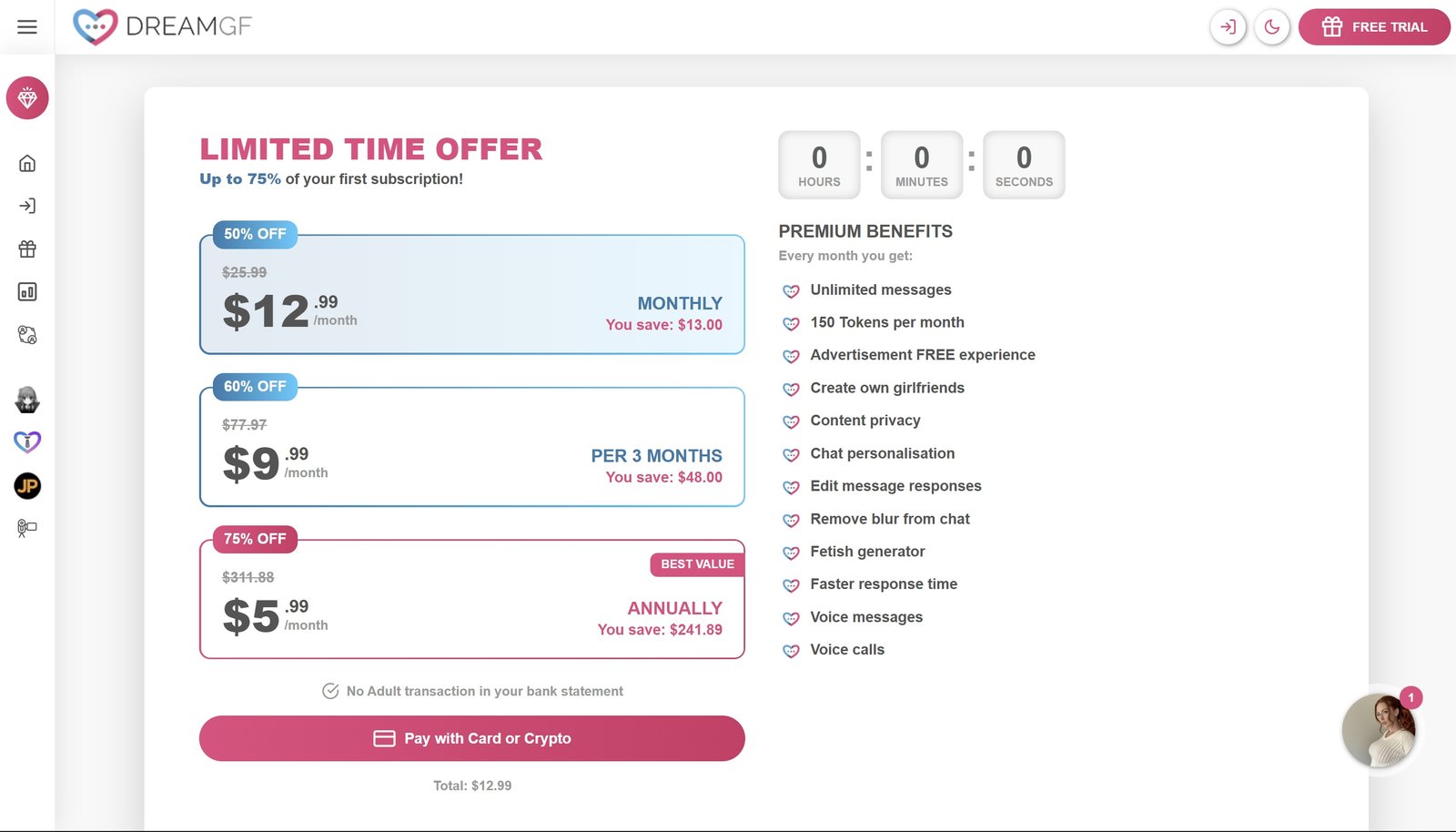Screen dimensions: 1456x832
Task: Open the hamburger menu
Action: click(27, 27)
